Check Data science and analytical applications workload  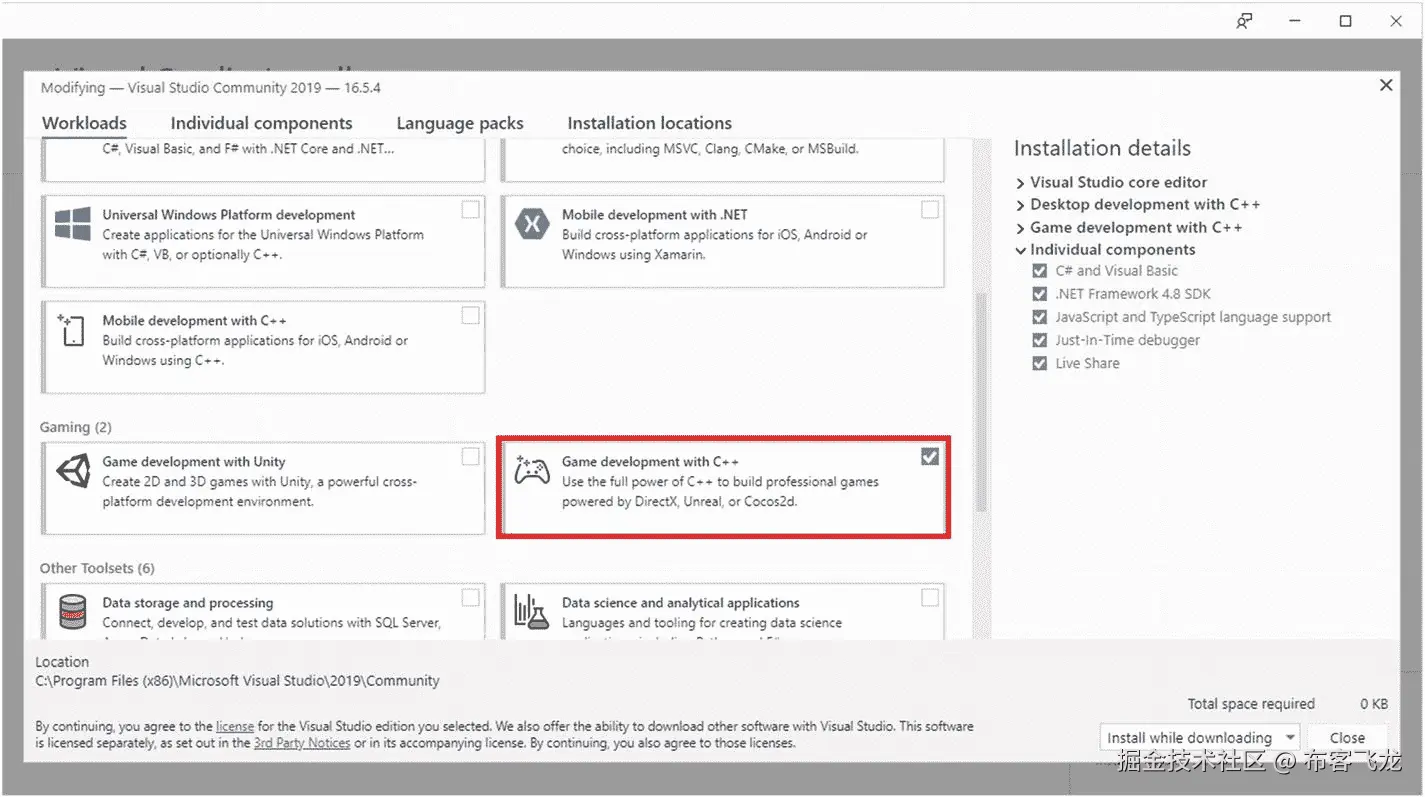coord(930,598)
